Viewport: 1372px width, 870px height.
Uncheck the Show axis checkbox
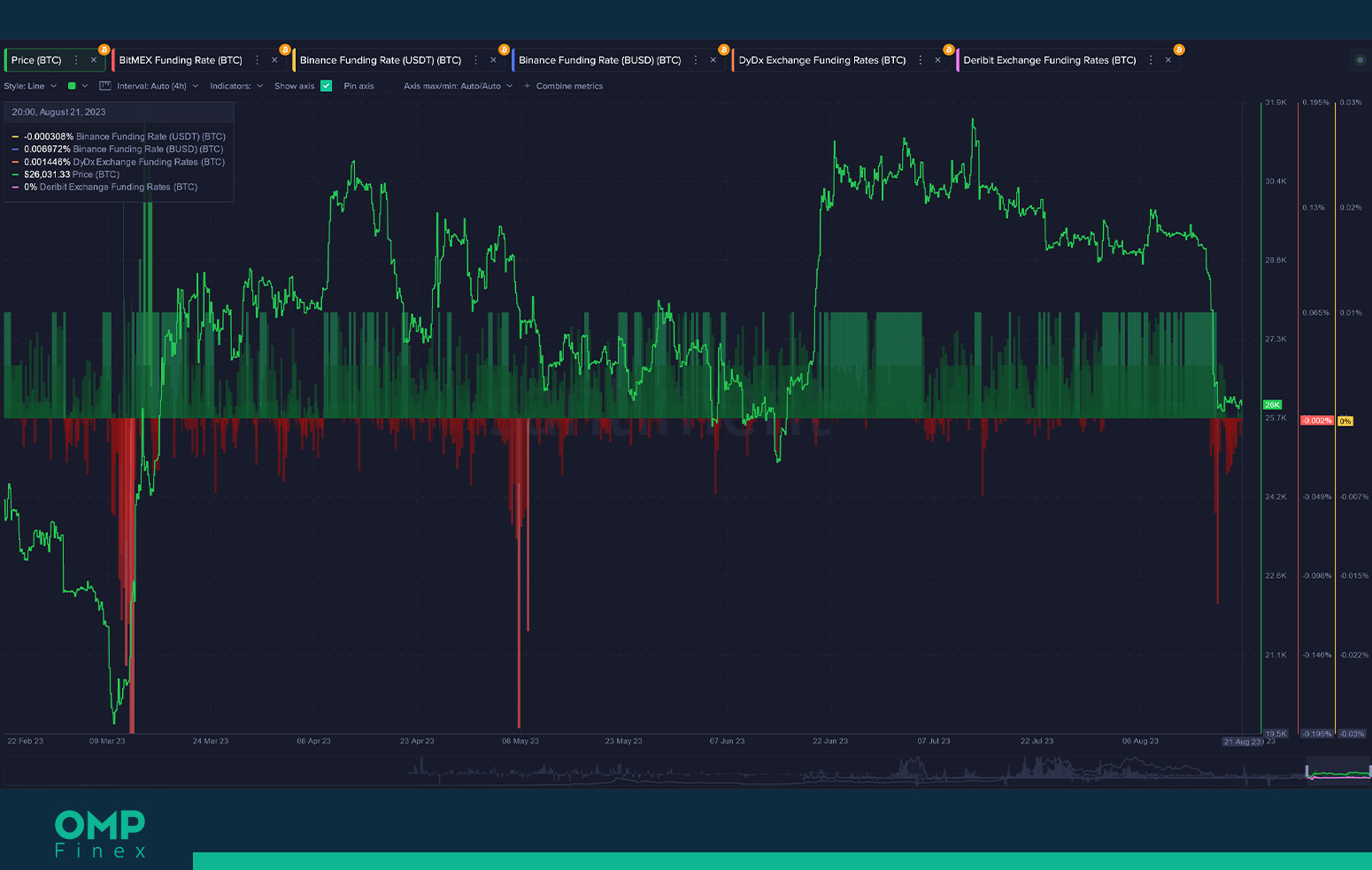point(326,86)
